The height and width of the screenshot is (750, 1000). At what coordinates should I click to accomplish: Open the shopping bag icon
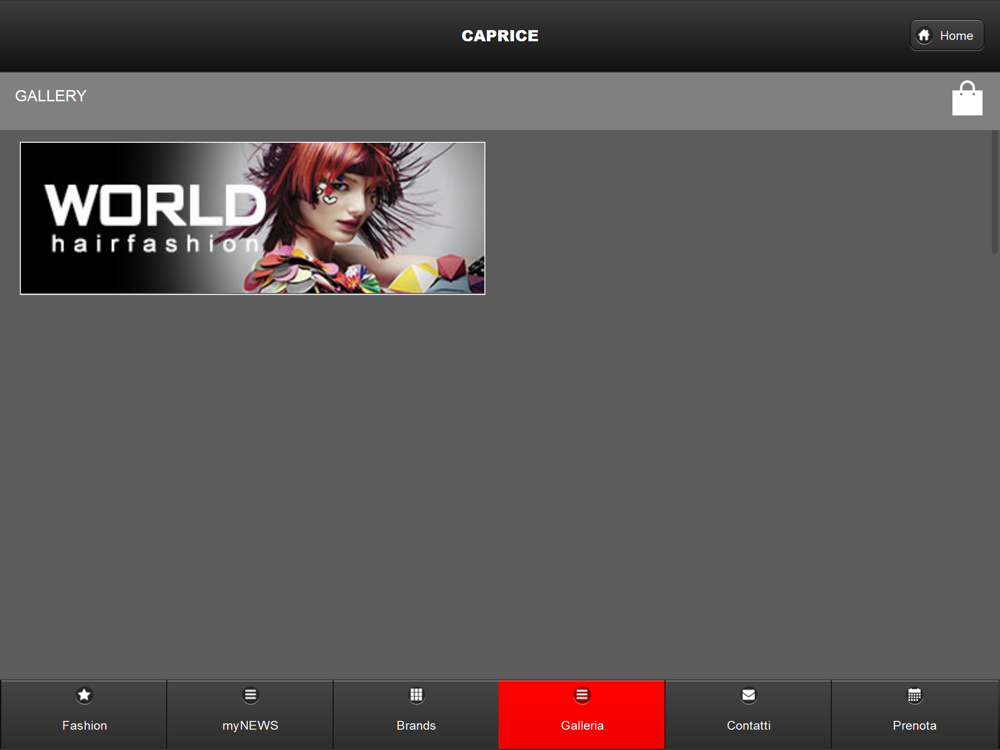(x=967, y=98)
